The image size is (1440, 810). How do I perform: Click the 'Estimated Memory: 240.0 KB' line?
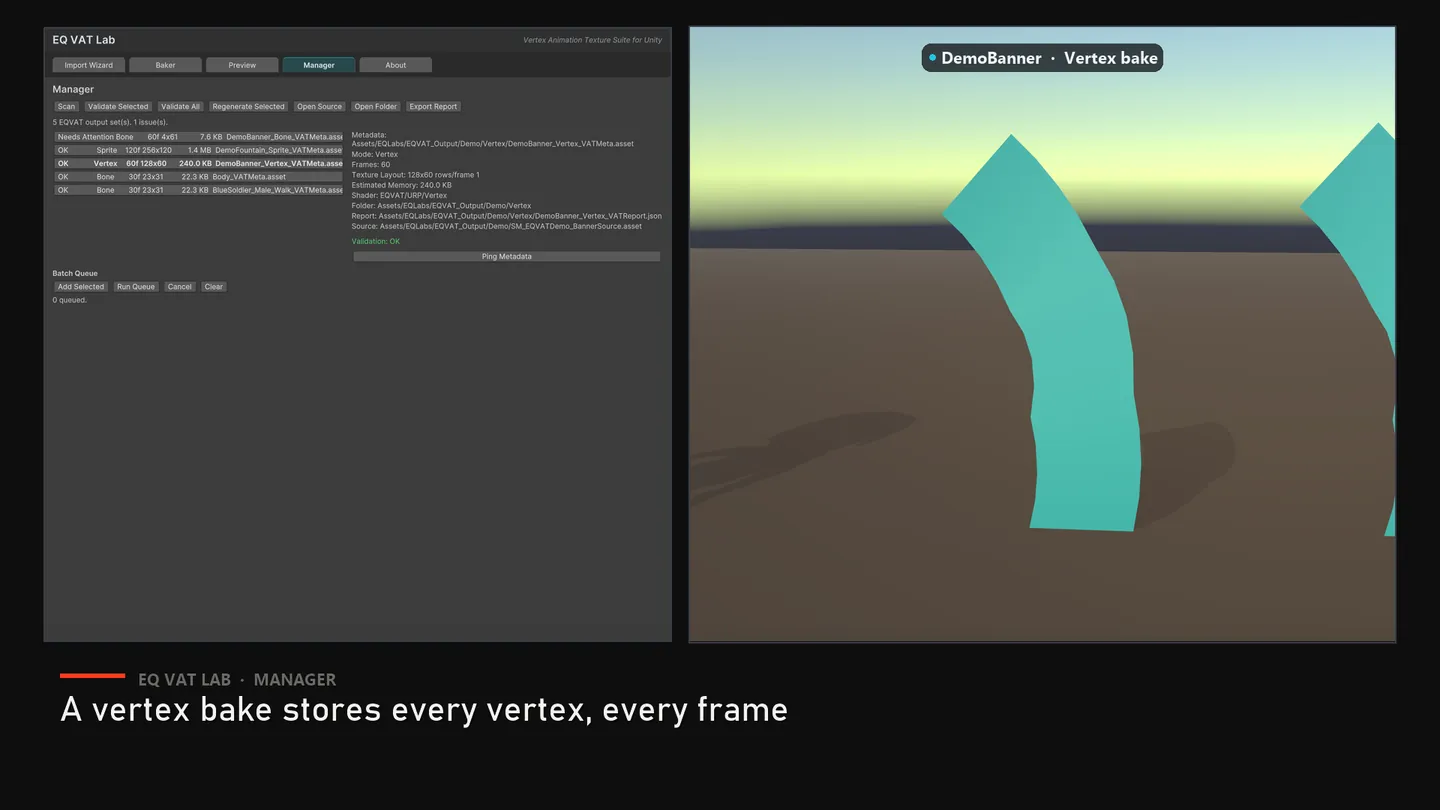pyautogui.click(x=400, y=185)
